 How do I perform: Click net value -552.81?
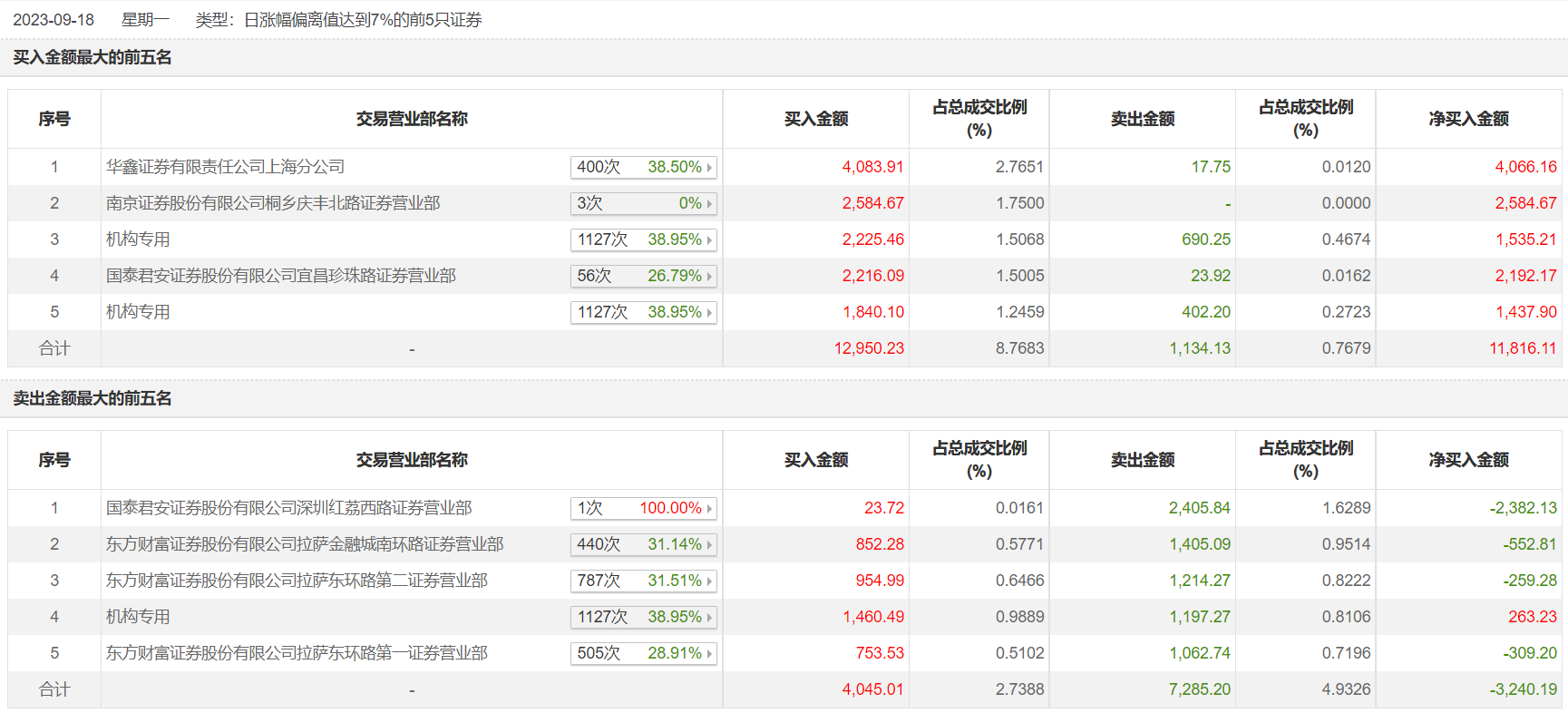pos(1530,544)
